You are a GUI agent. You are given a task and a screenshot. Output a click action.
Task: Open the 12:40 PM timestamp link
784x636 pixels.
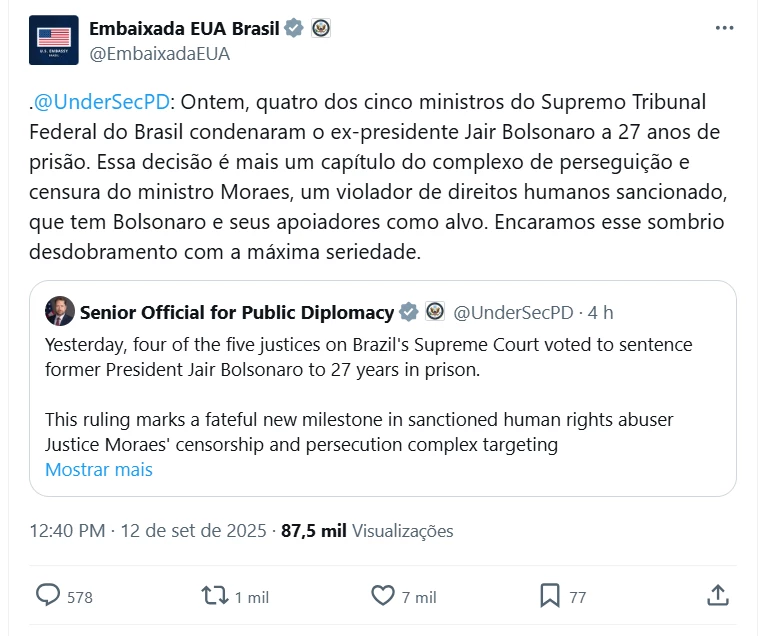click(68, 530)
